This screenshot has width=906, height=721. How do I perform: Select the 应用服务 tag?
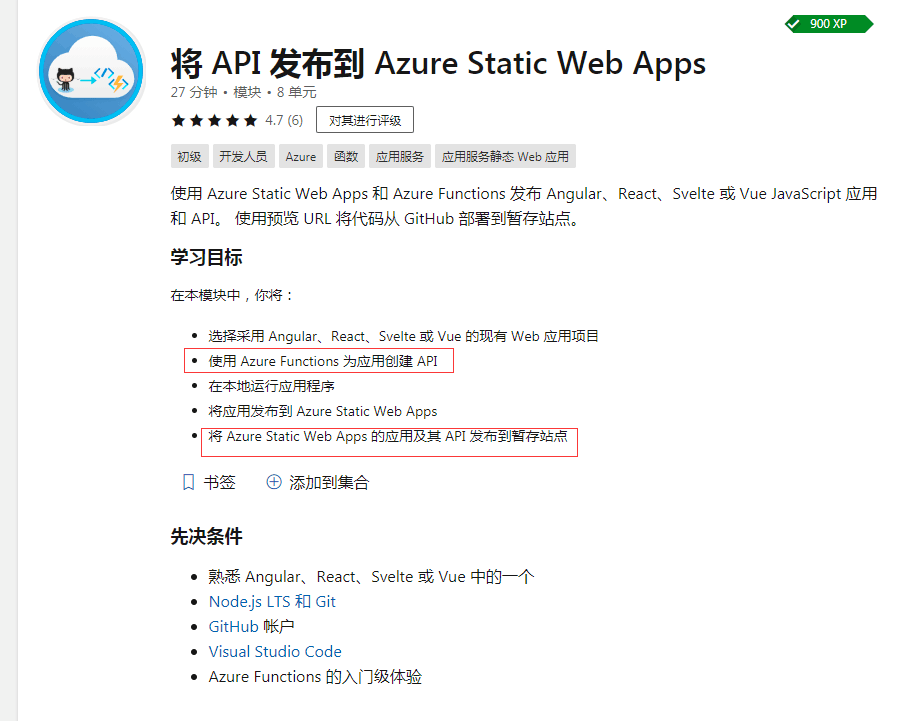(400, 157)
